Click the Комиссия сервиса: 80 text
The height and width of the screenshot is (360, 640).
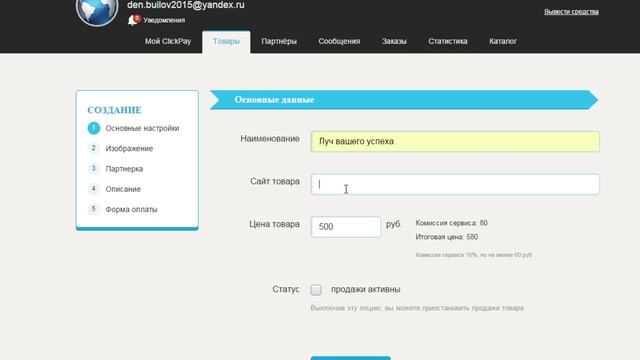click(x=451, y=223)
